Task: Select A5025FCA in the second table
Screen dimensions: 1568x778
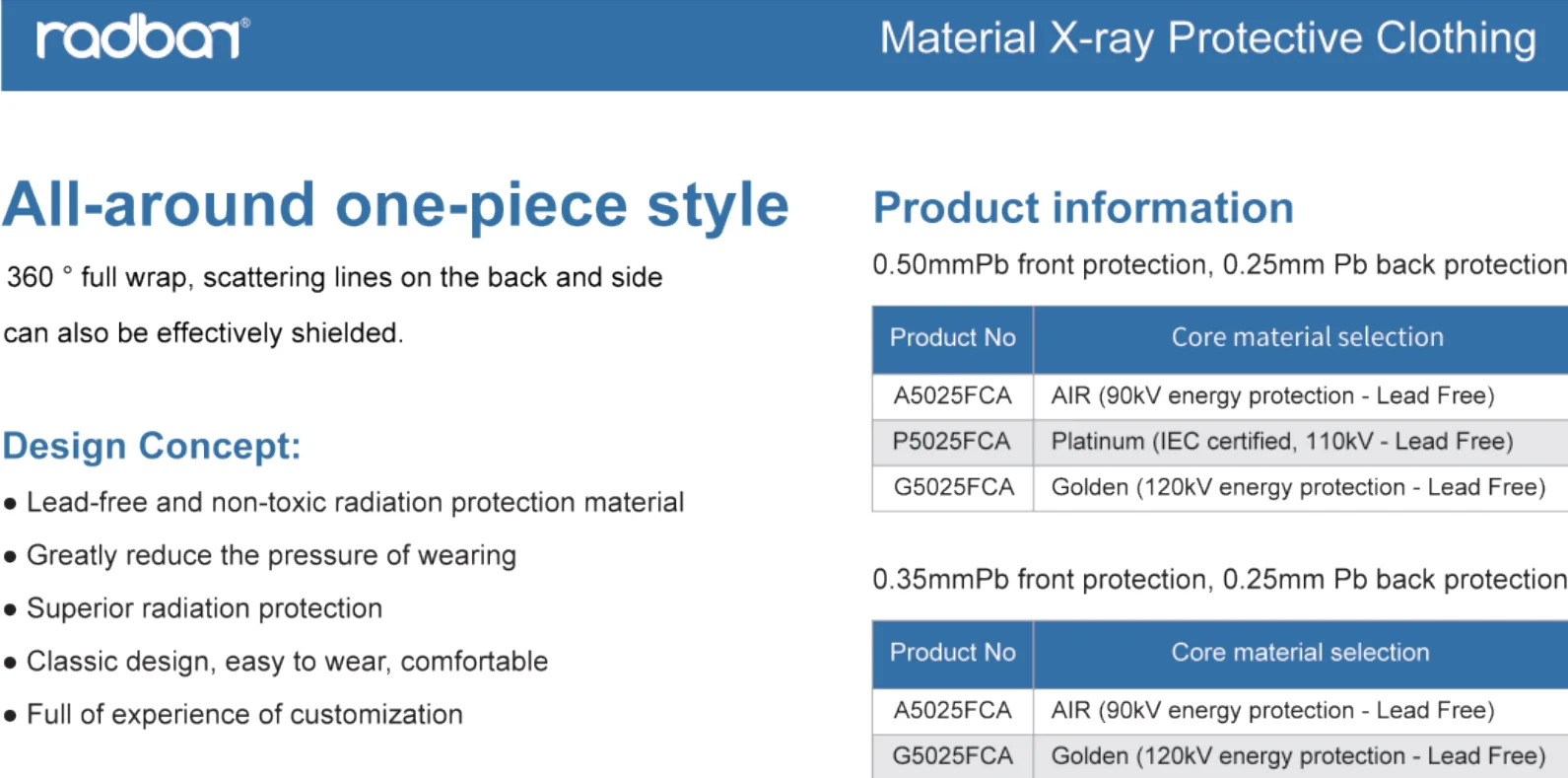Action: click(952, 710)
